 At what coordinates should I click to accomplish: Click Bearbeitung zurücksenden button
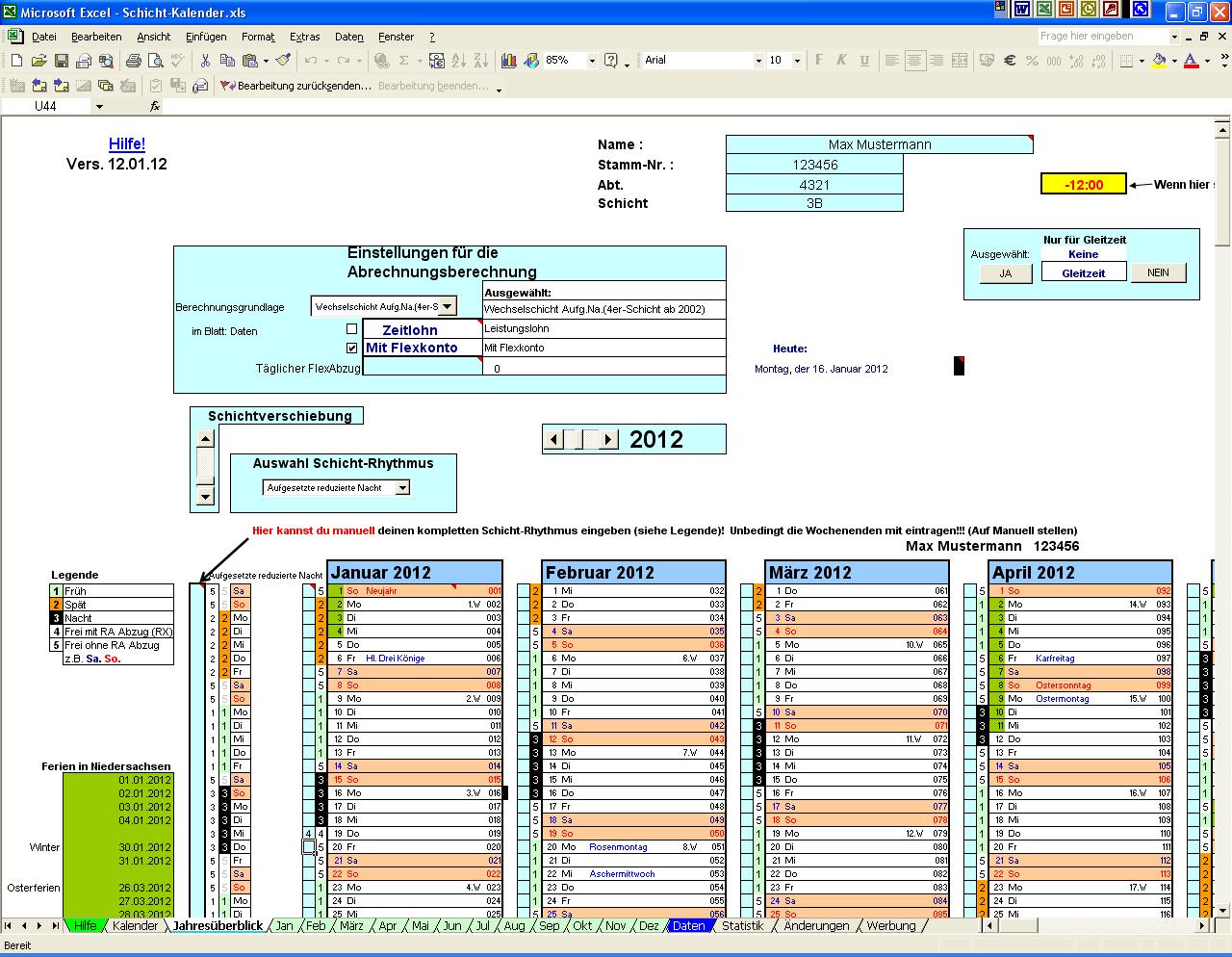click(295, 86)
